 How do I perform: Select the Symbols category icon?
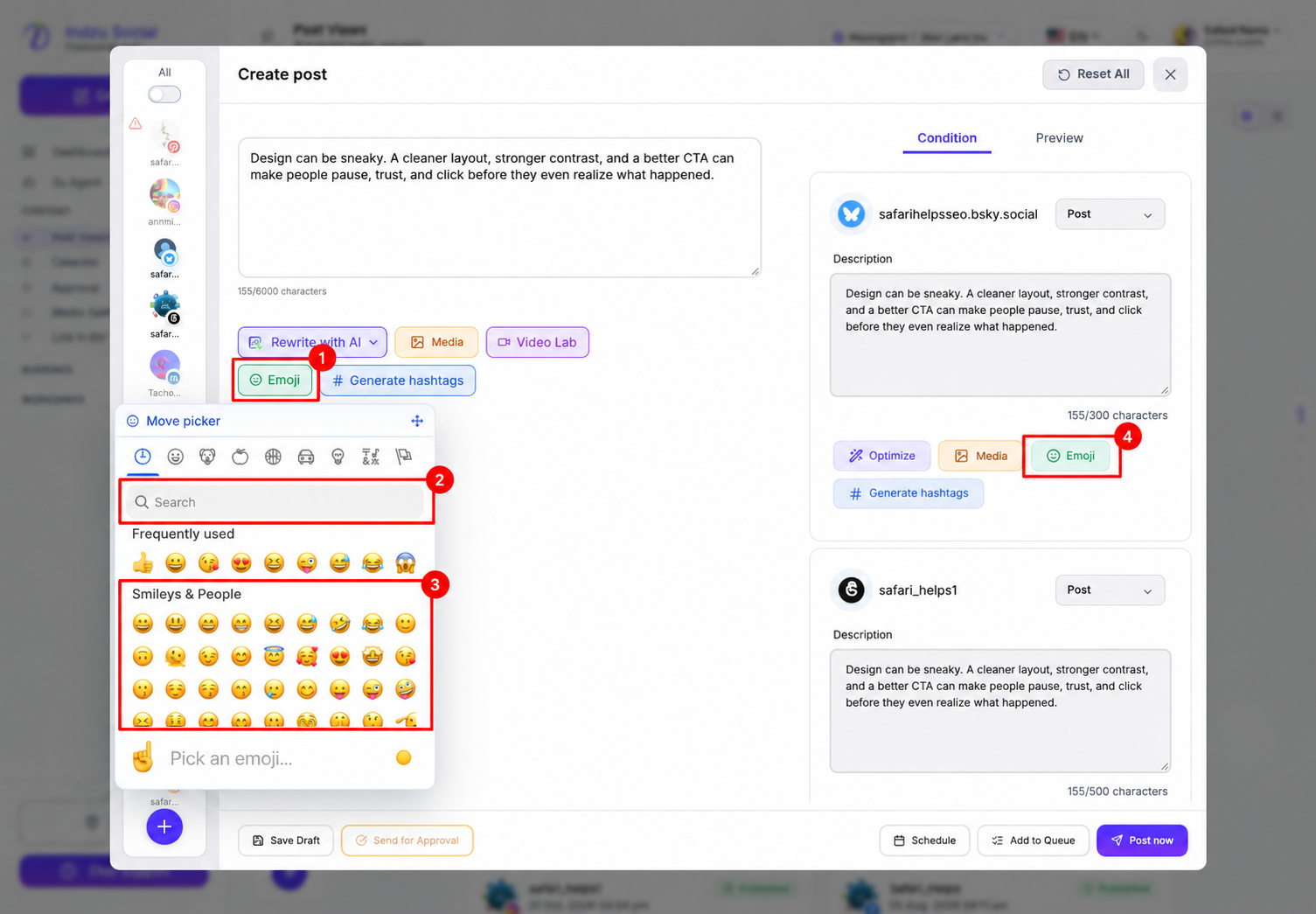tap(371, 457)
